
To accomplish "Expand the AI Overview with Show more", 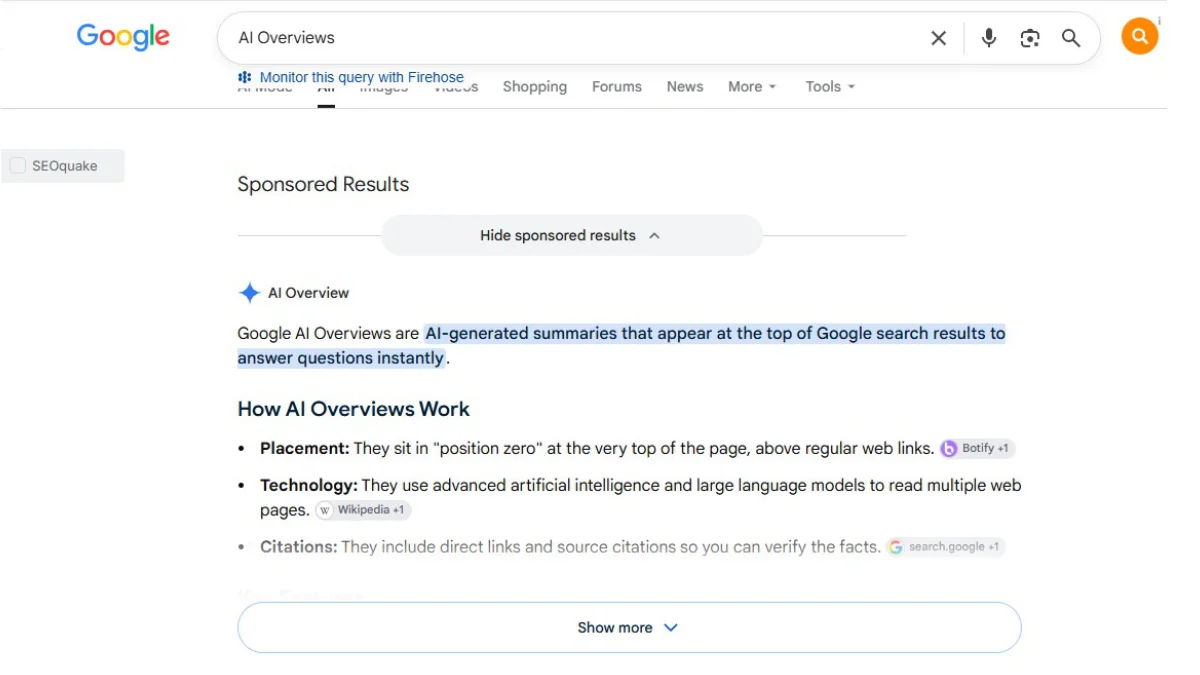I will (x=629, y=628).
